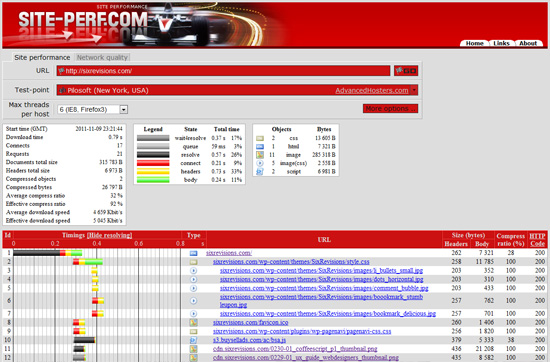Screen dimensions: 550x362
Task: Open the dots_horizontal.jpg link
Action: 322,279
